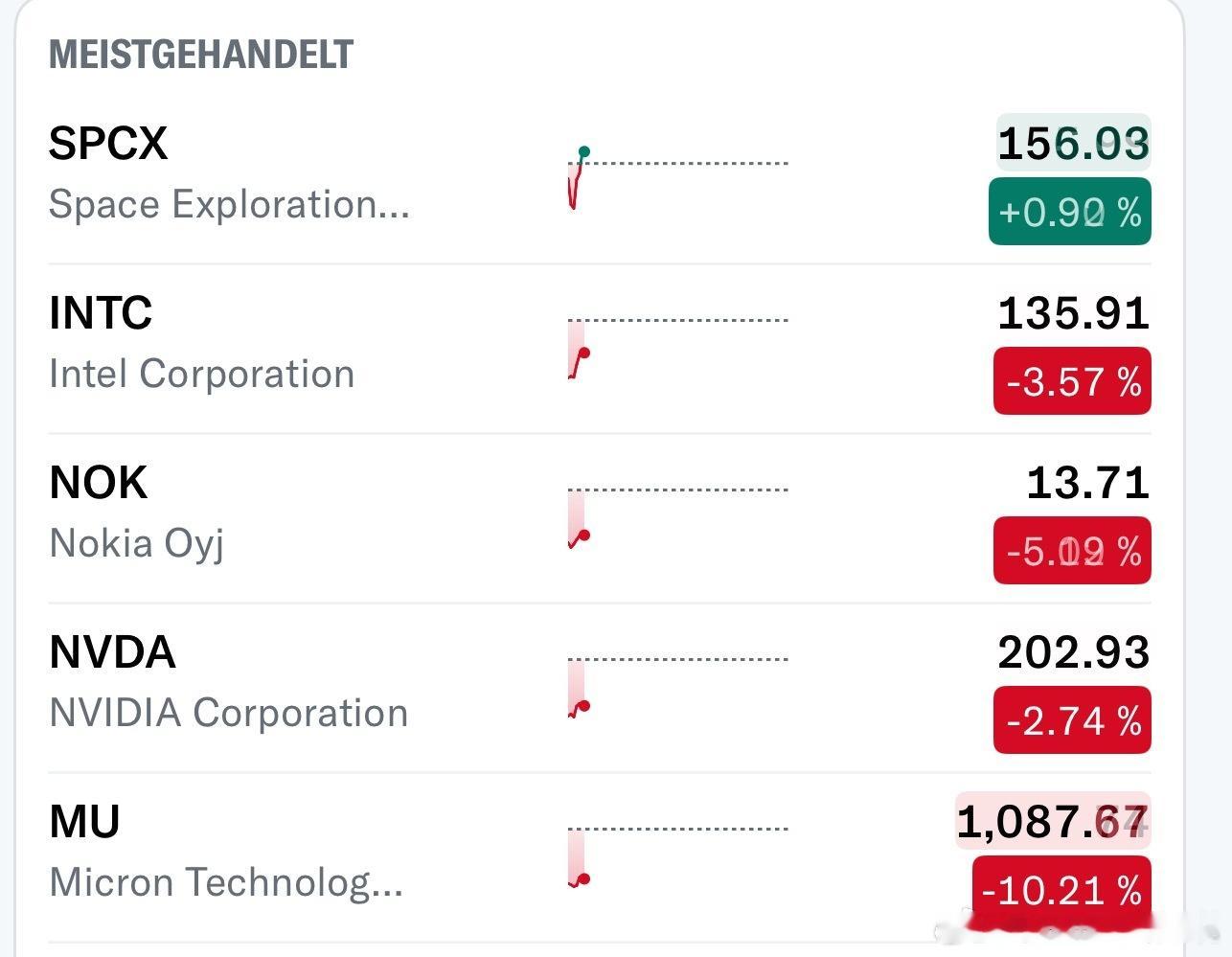
Task: Open the SPCX sparkline chart
Action: [677, 178]
